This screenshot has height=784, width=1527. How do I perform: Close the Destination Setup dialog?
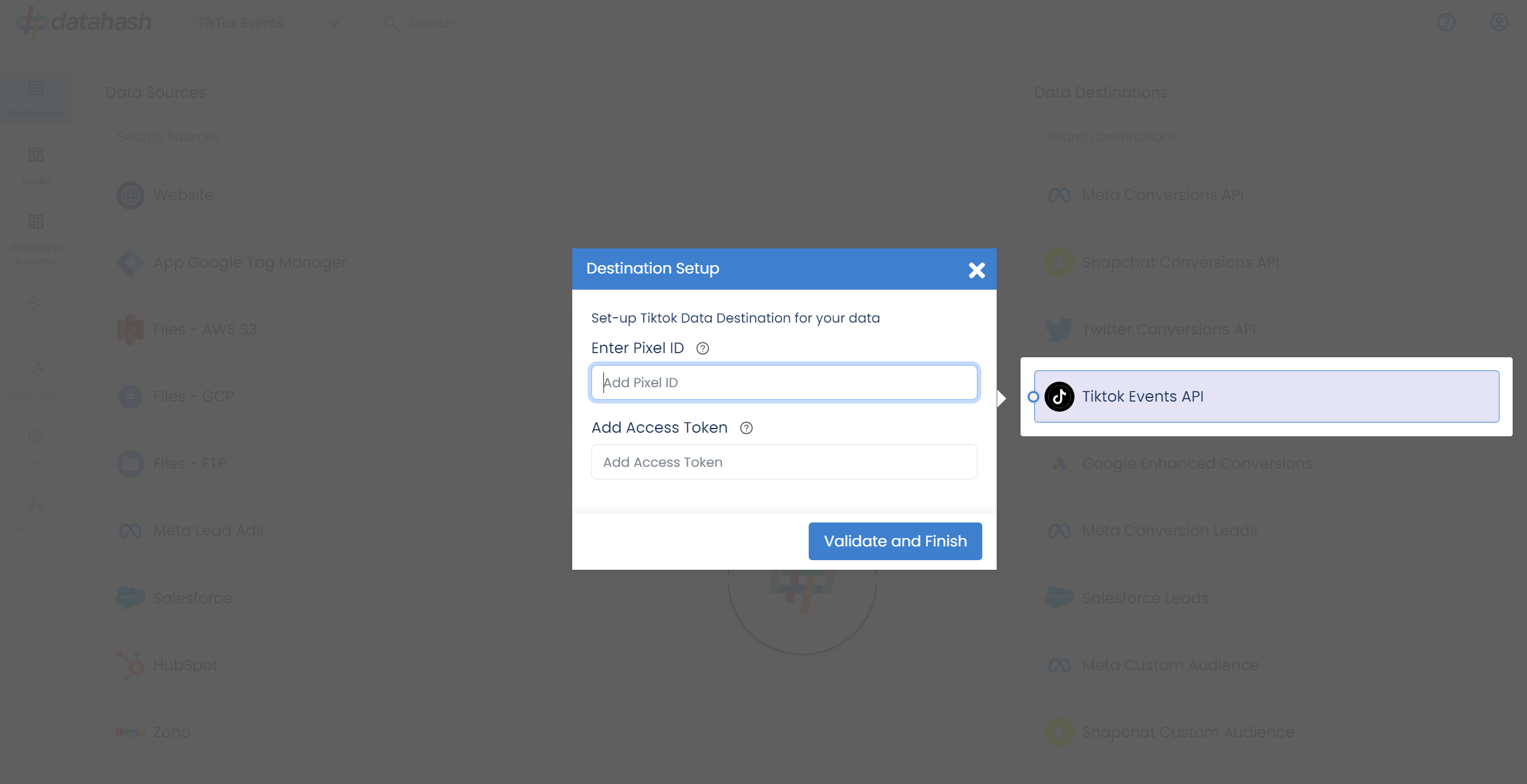pos(976,270)
